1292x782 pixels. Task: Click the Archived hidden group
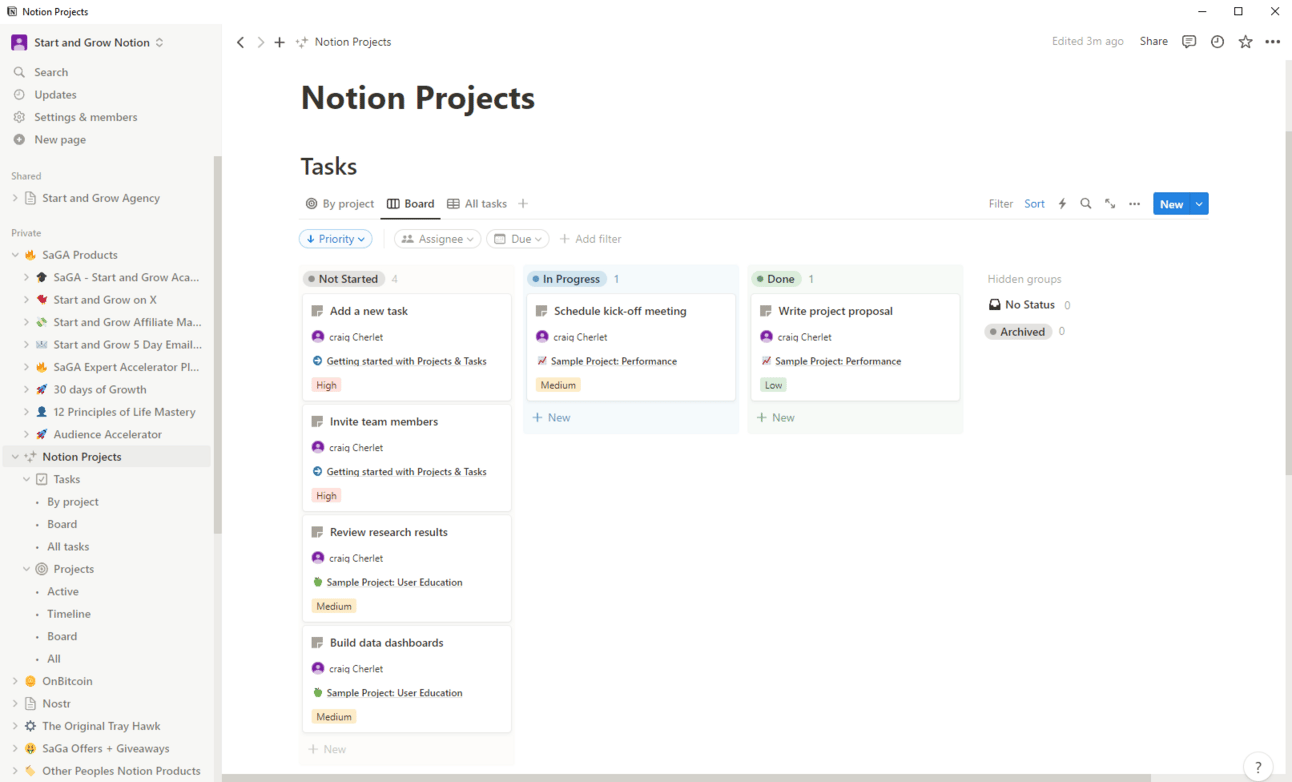1017,332
